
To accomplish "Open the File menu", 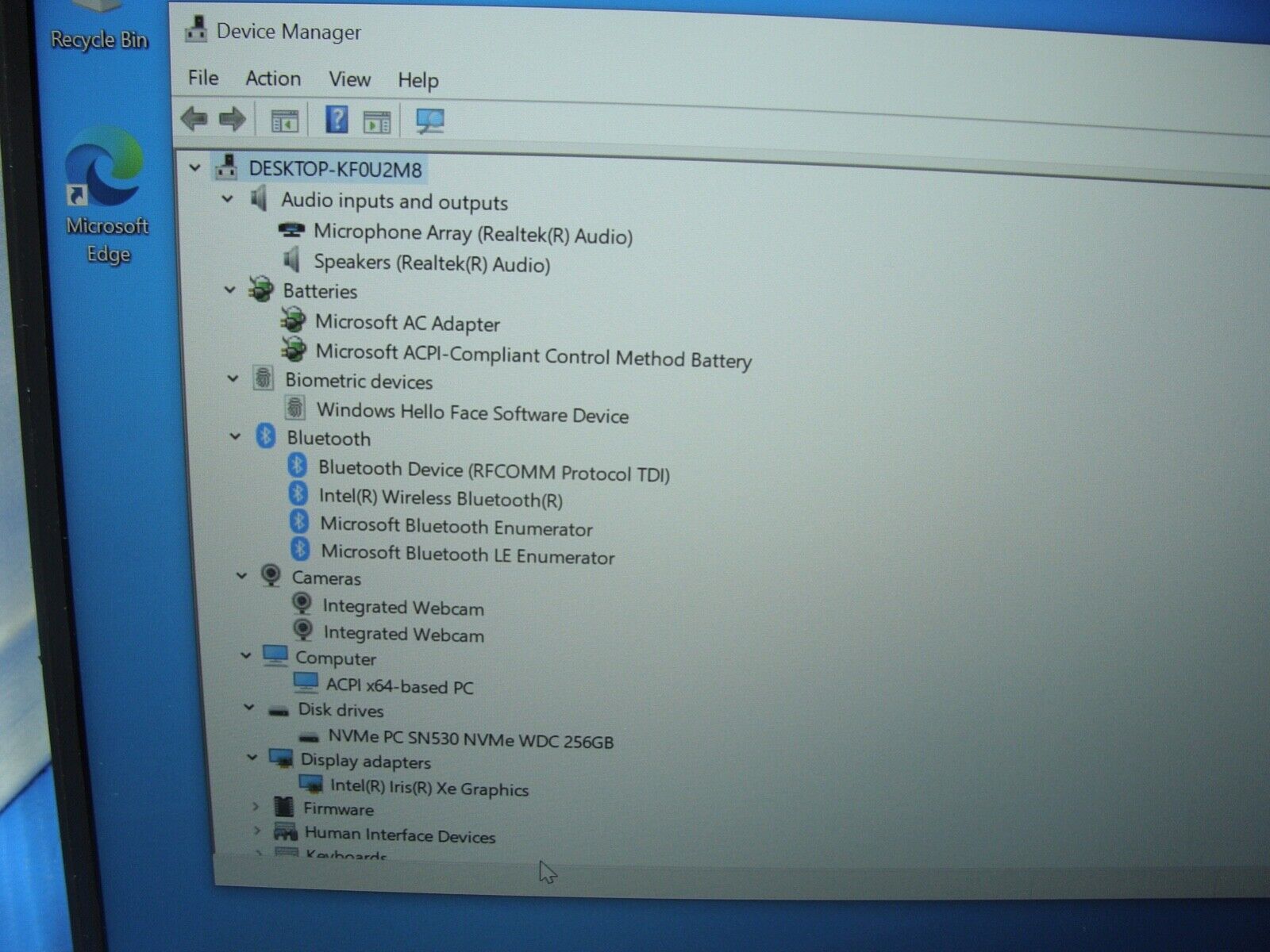I will point(203,78).
